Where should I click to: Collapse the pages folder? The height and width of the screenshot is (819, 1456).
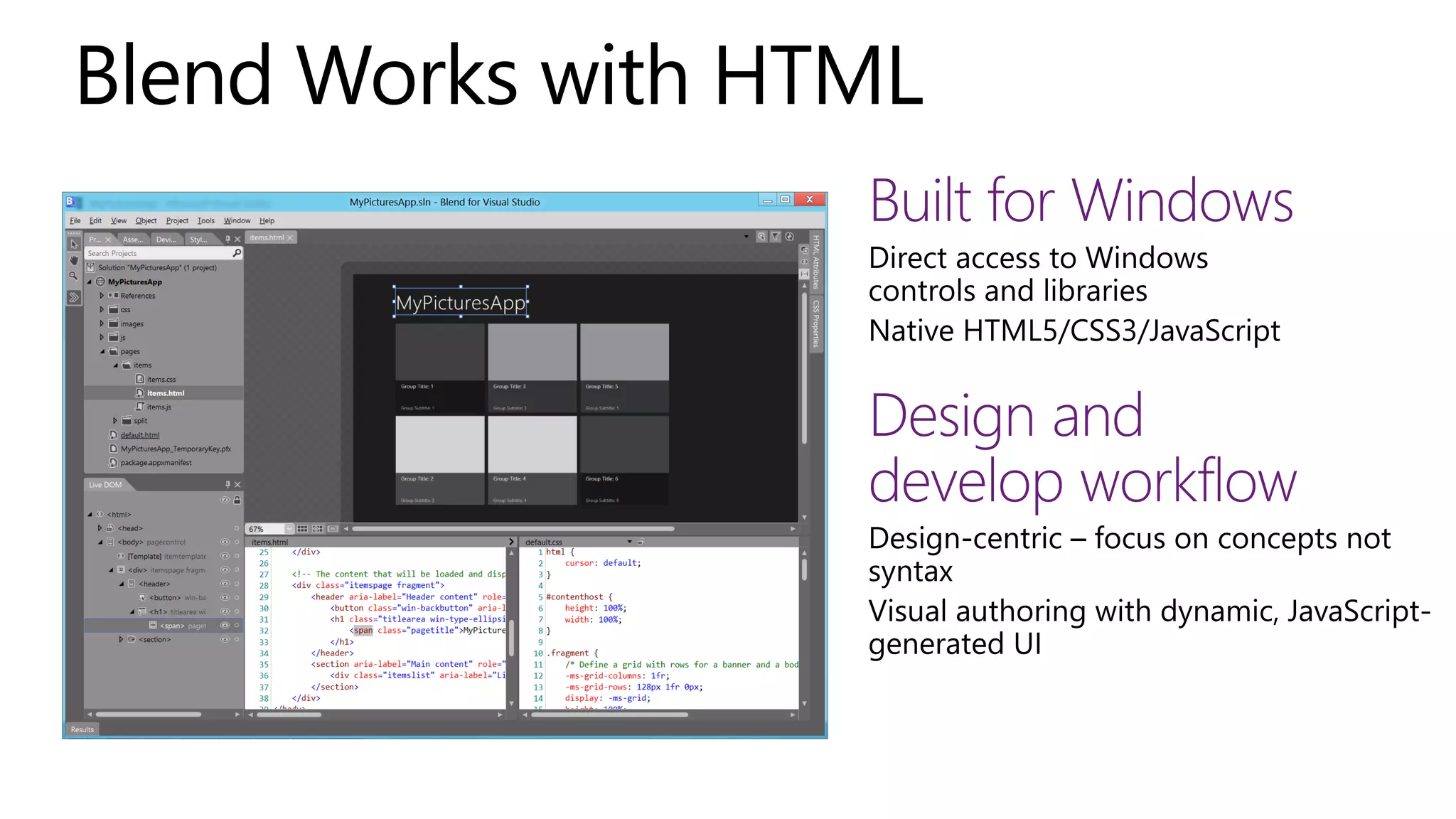click(x=102, y=351)
